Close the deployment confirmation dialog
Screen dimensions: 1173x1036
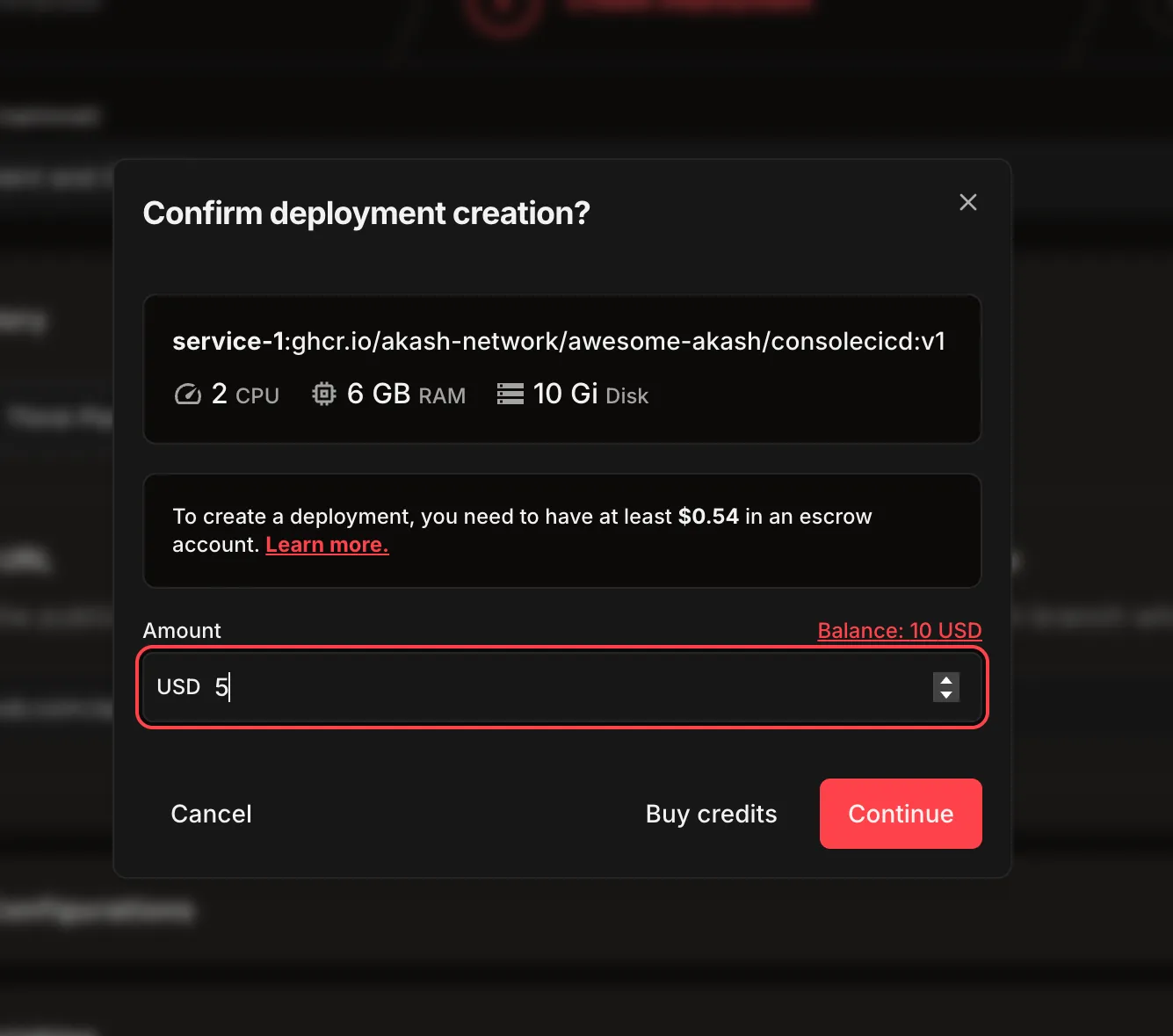(x=967, y=202)
